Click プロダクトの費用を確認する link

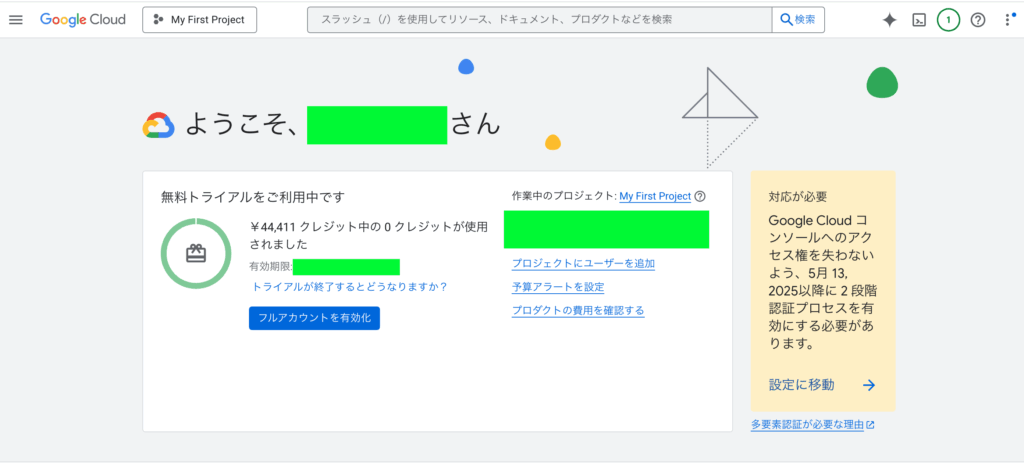coord(578,311)
